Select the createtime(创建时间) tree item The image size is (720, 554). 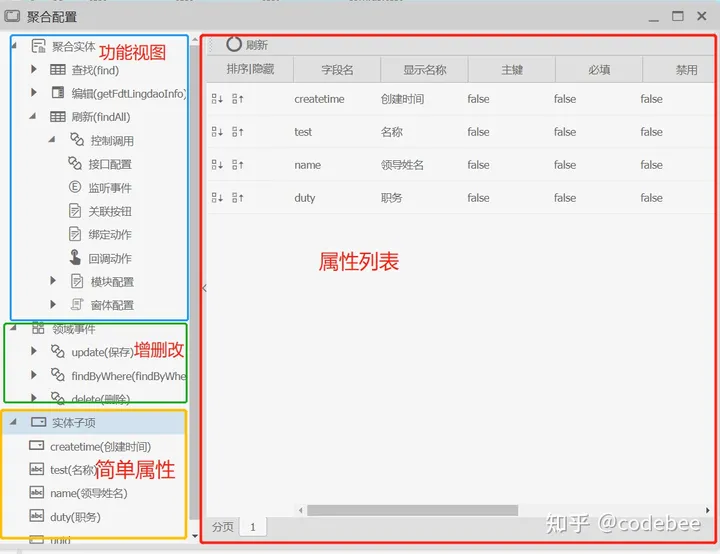pyautogui.click(x=100, y=447)
